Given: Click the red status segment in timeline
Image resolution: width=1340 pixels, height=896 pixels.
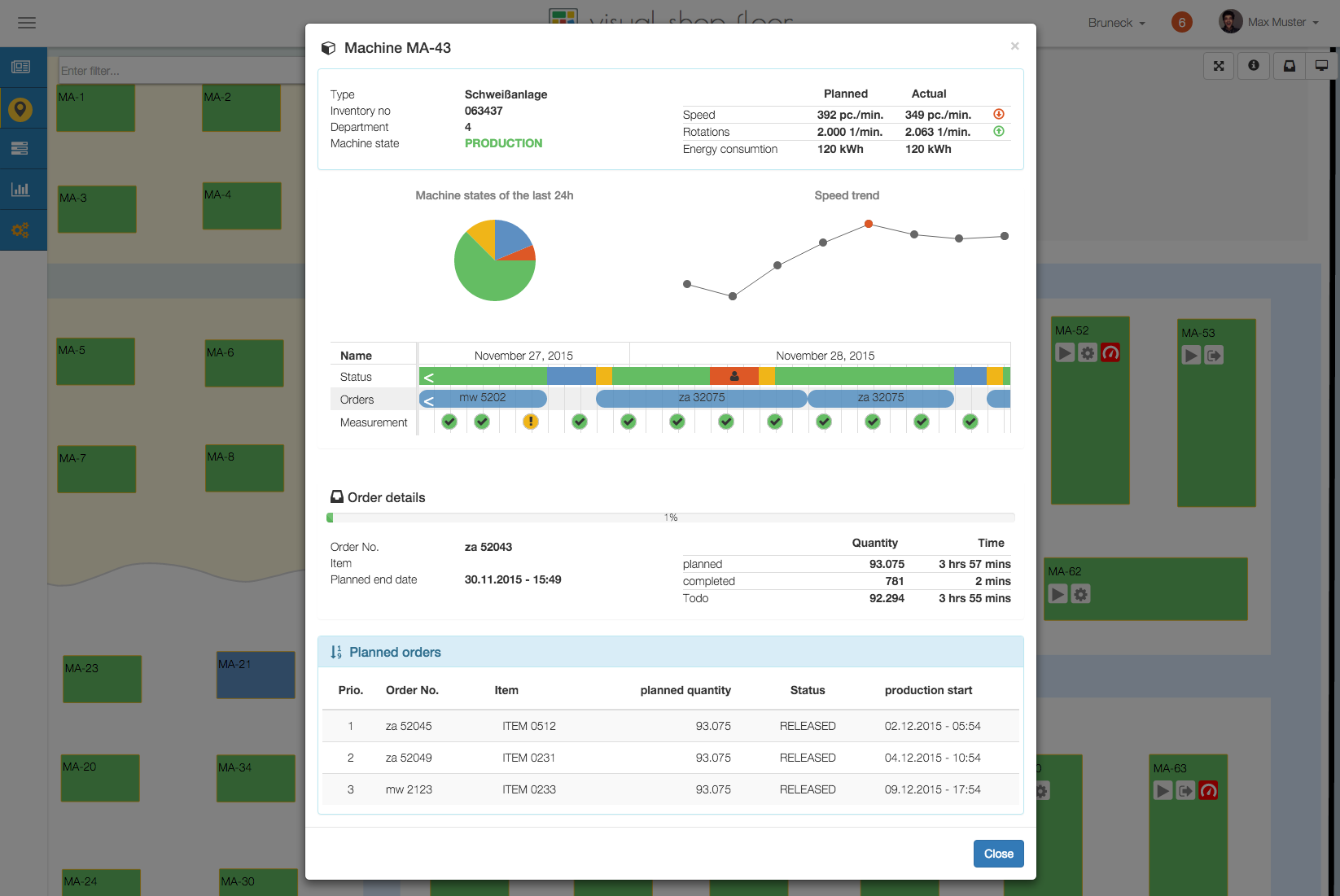Looking at the screenshot, I should point(734,376).
